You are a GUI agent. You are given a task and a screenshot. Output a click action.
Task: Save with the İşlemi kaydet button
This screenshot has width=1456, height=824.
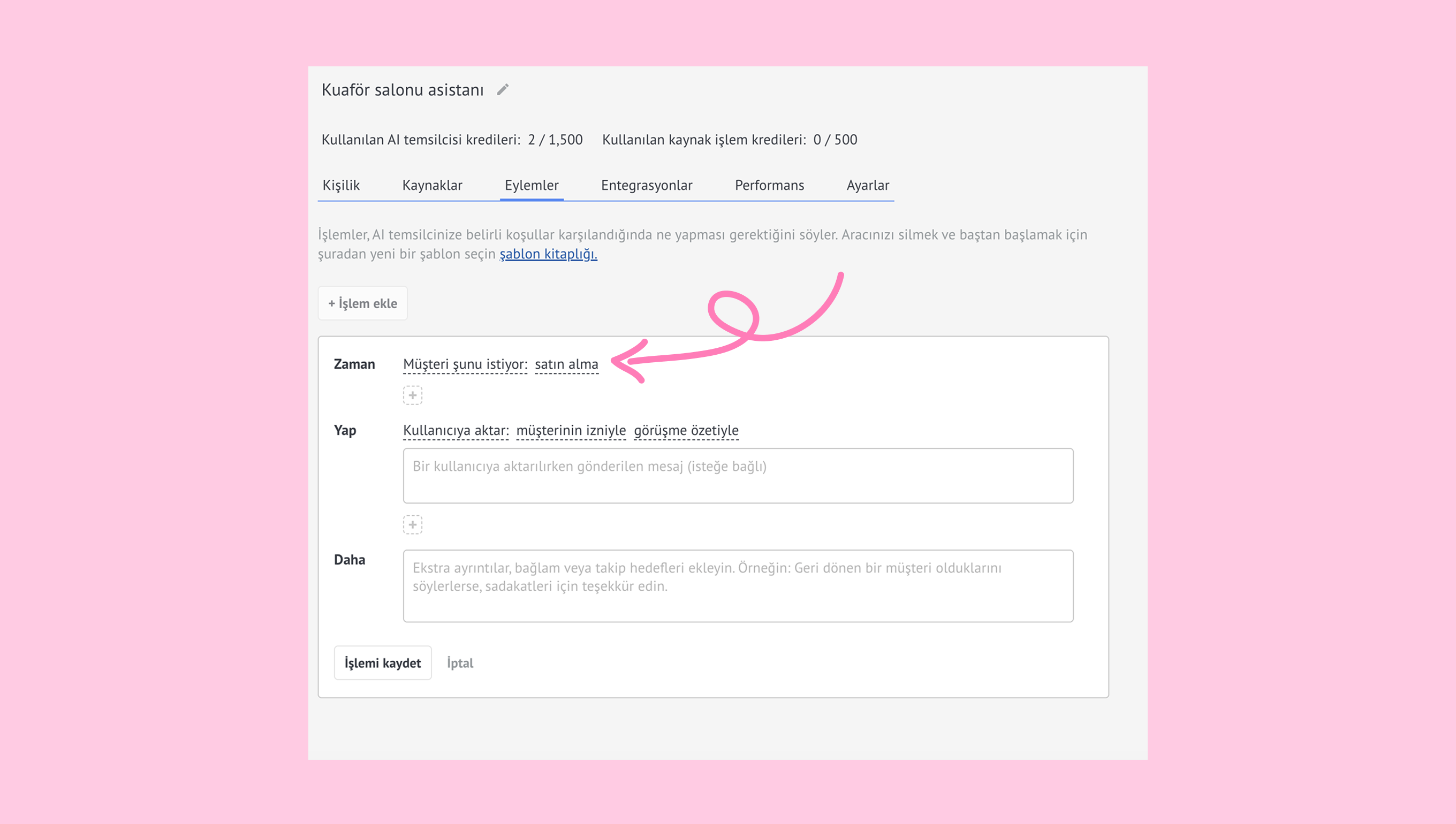coord(383,663)
